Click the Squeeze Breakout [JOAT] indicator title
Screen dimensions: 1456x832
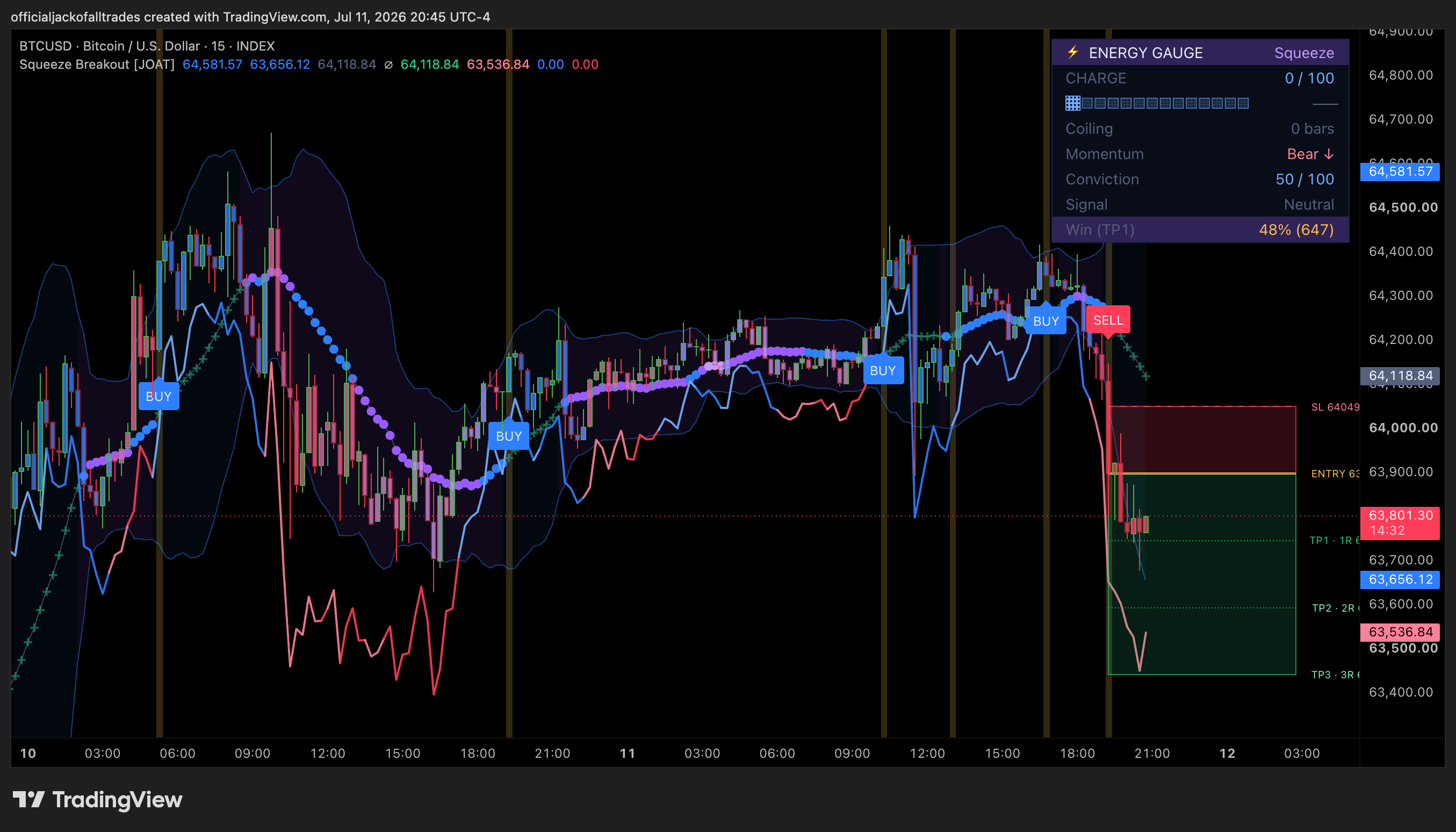[97, 64]
